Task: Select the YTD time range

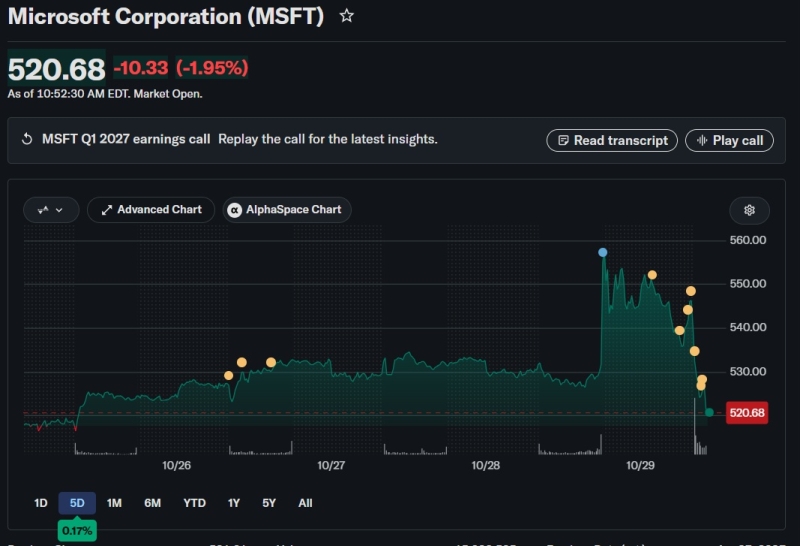Action: [194, 503]
